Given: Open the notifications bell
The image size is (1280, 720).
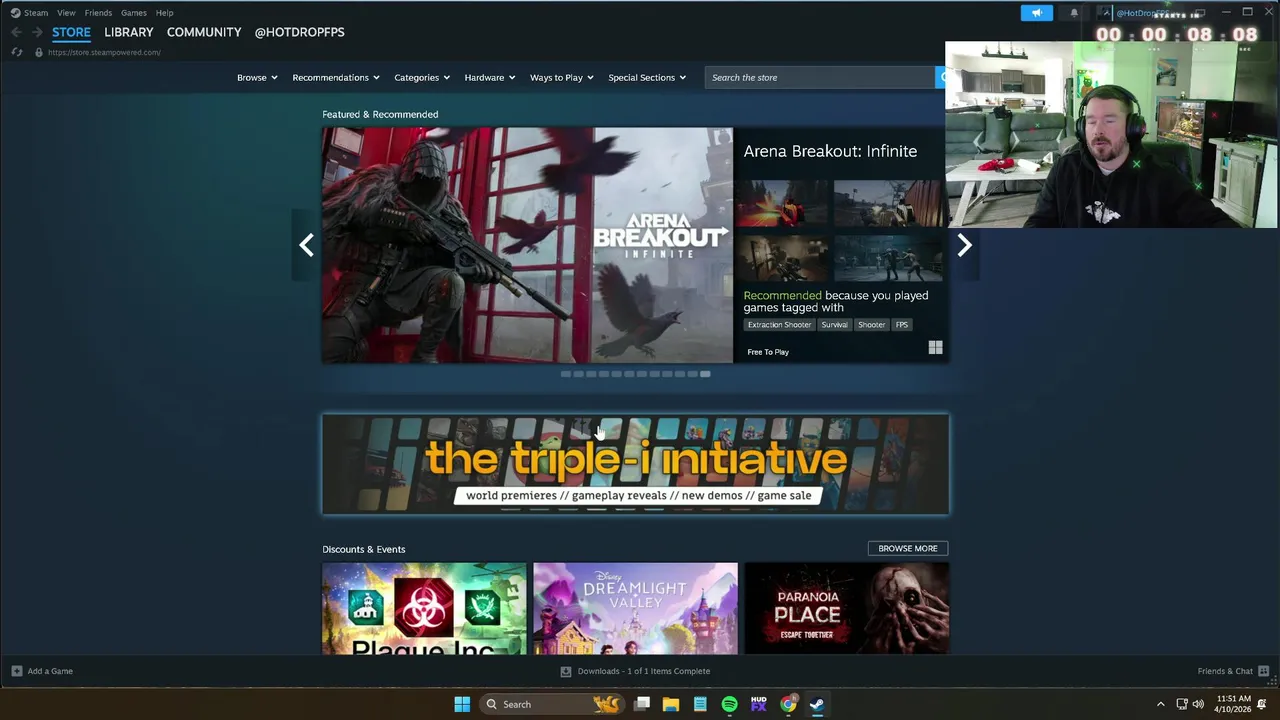Looking at the screenshot, I should point(1074,13).
